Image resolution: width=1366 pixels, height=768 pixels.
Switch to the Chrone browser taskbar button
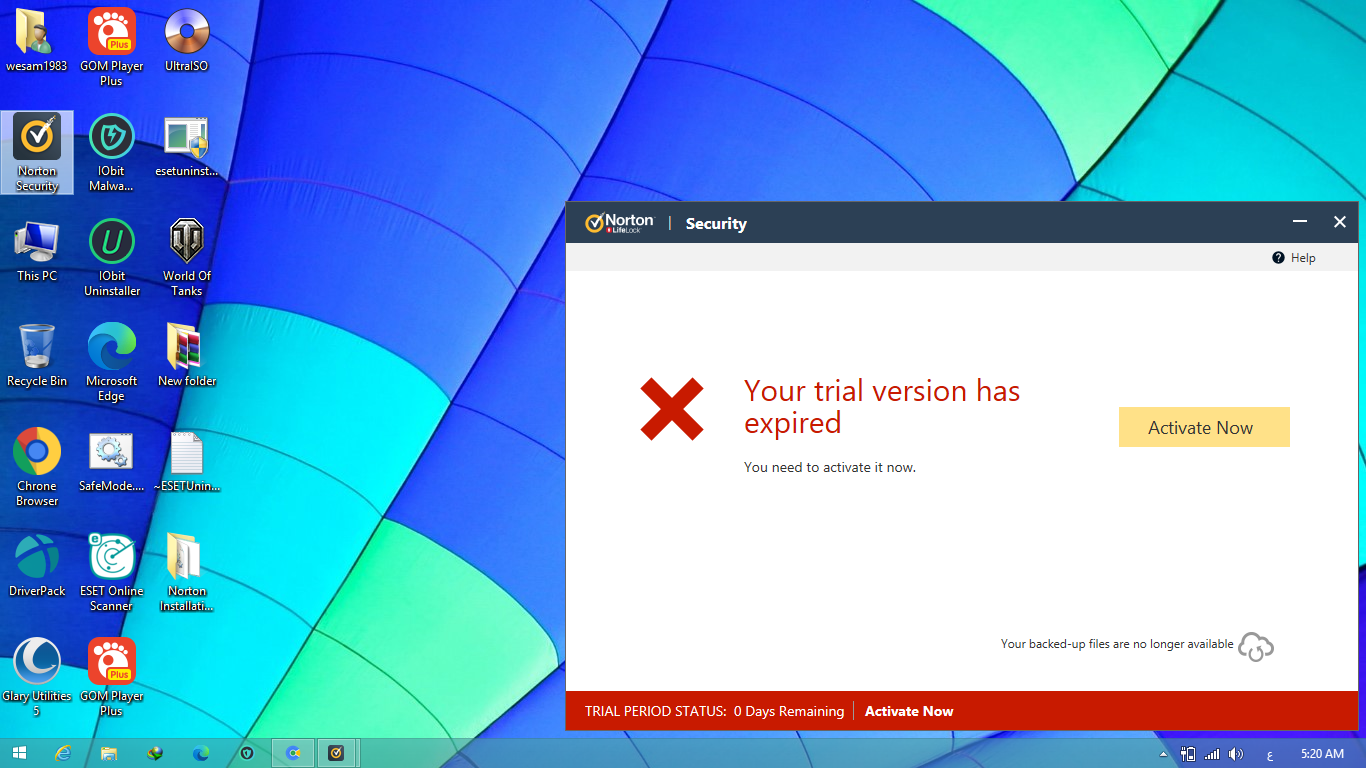coord(293,753)
